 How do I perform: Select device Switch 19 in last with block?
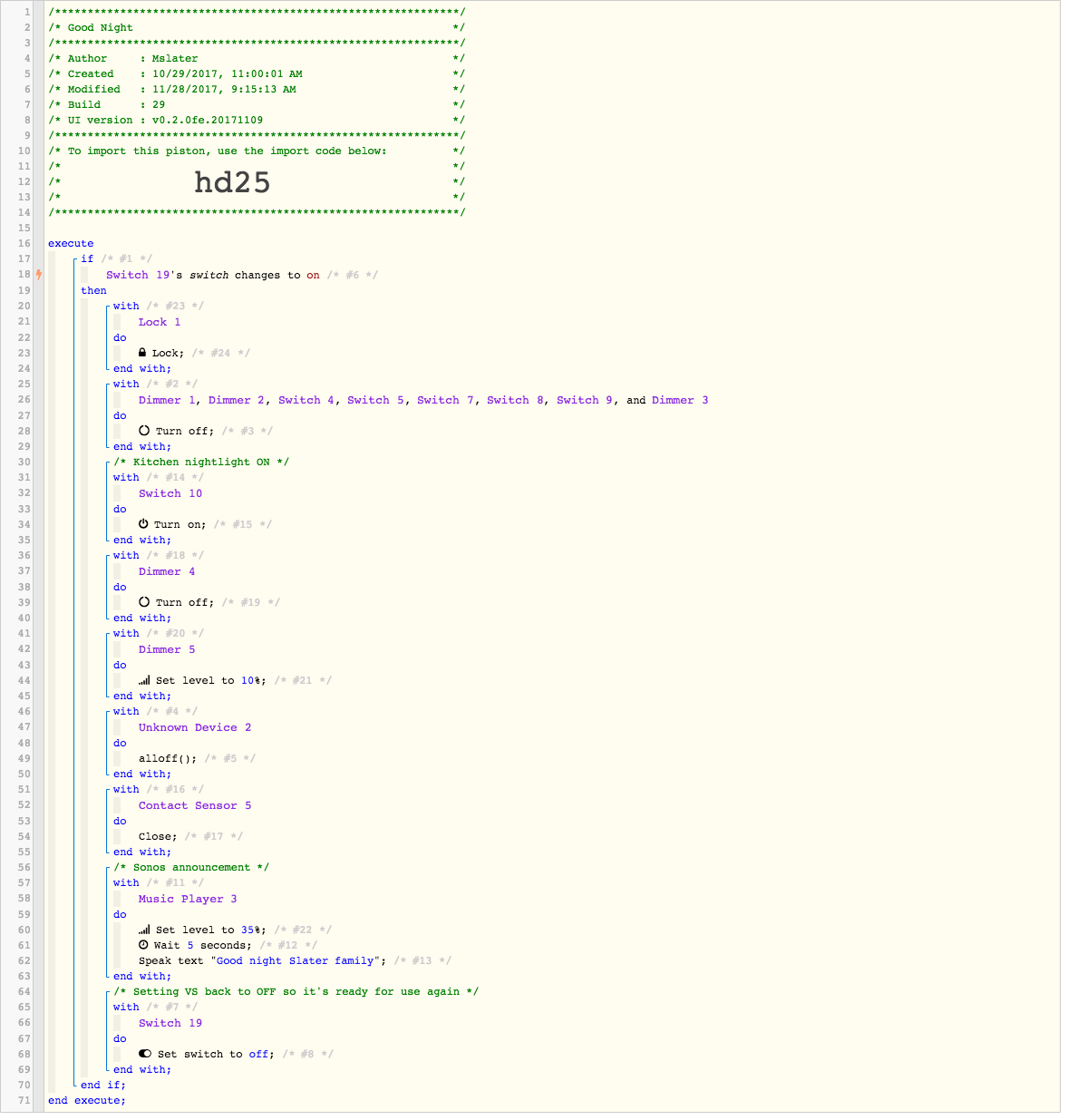[x=170, y=1023]
